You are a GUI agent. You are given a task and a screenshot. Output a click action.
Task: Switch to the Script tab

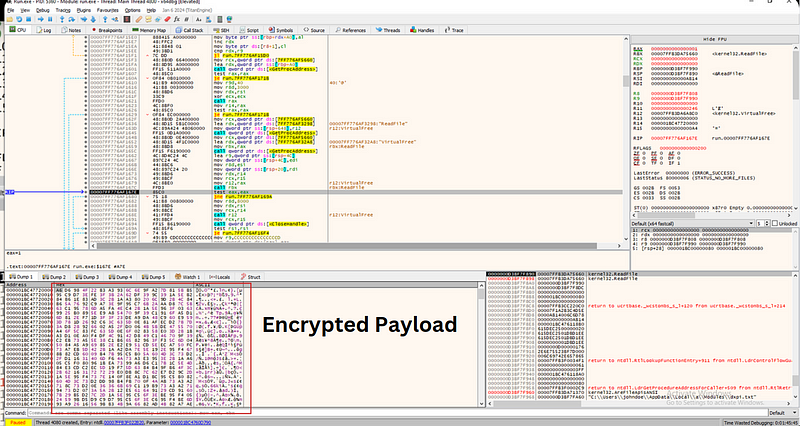pos(248,30)
